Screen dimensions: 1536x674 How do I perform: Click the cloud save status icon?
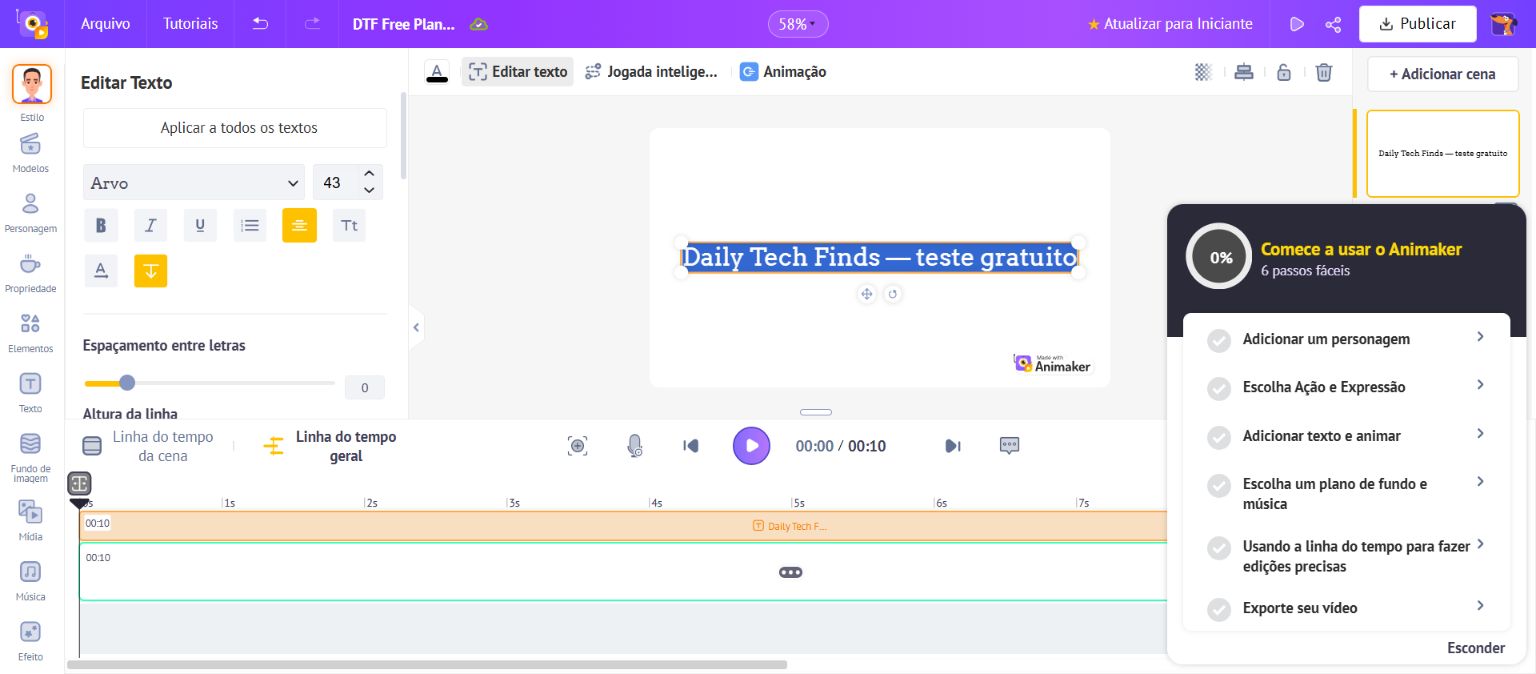(479, 24)
